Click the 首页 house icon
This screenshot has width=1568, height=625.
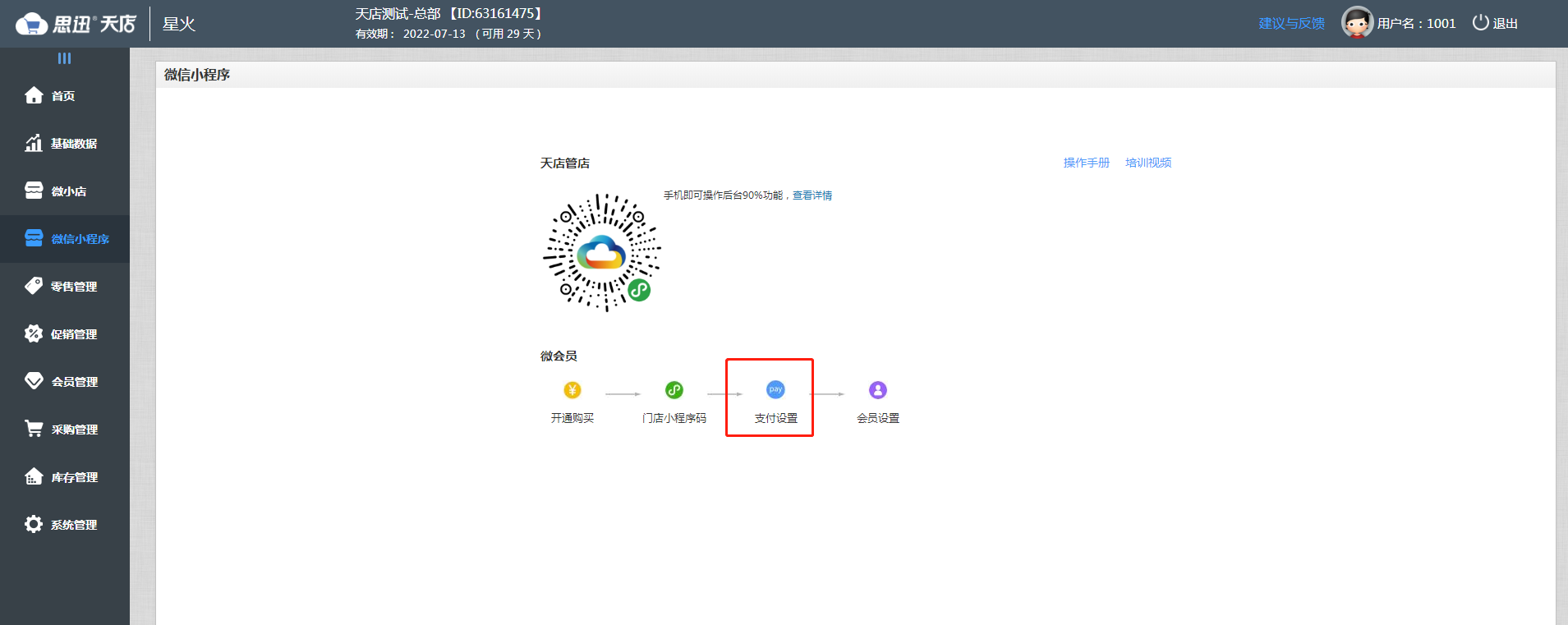coord(34,95)
